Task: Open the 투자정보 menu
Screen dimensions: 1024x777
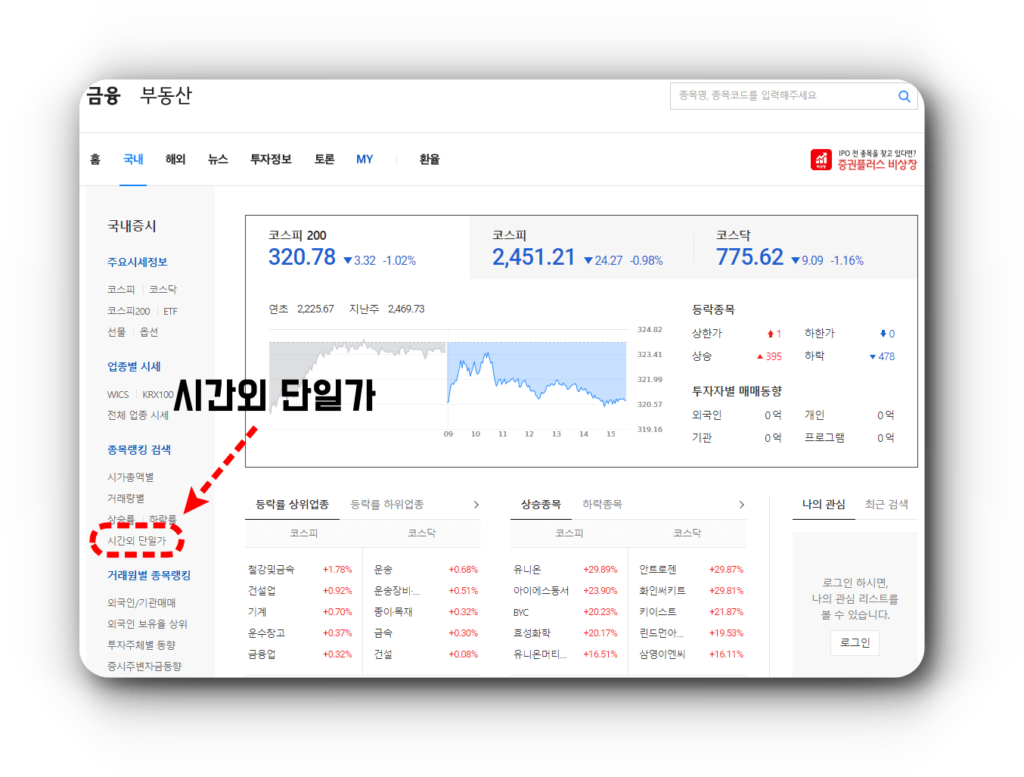Action: click(x=270, y=159)
